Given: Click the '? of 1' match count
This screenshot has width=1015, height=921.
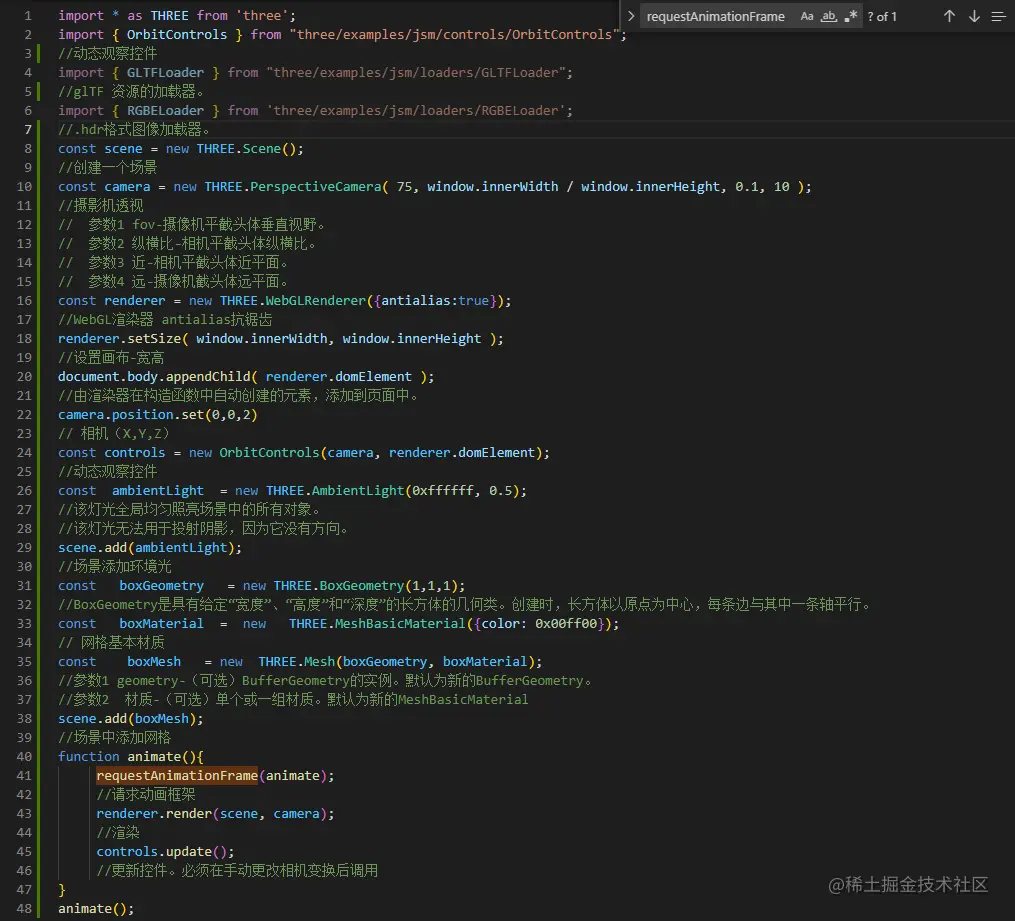Looking at the screenshot, I should [882, 16].
